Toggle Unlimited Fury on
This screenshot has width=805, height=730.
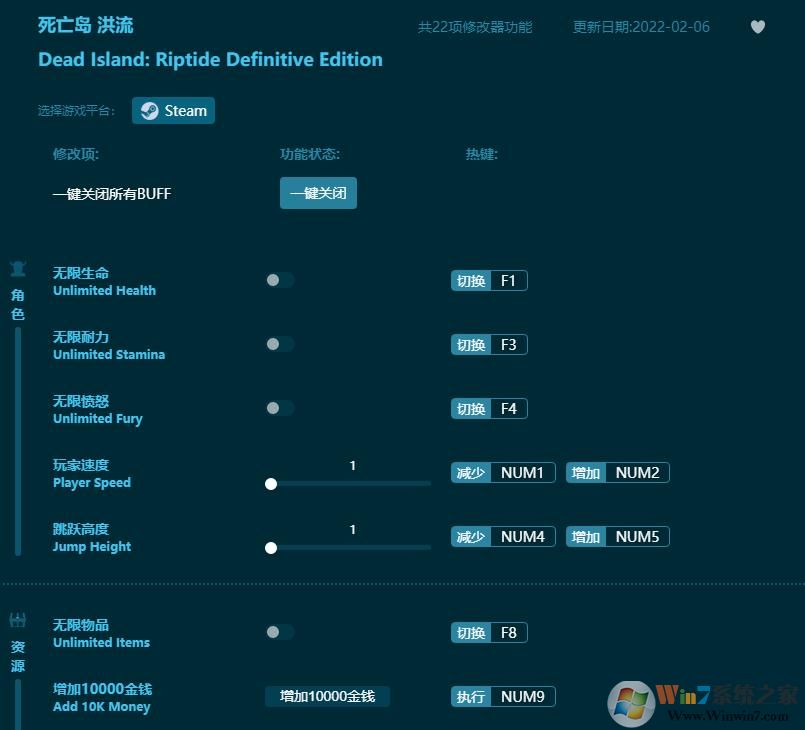tap(280, 408)
